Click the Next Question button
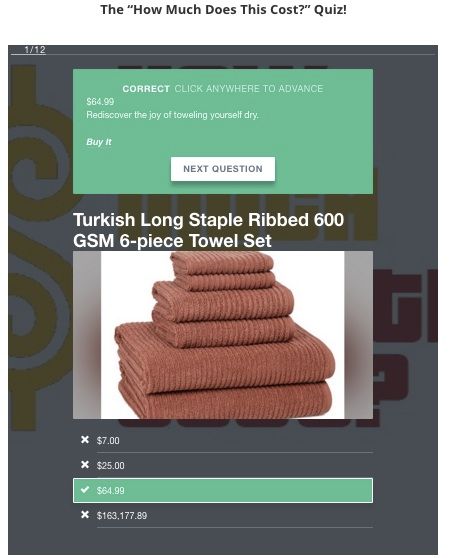The width and height of the screenshot is (457, 558). 223,169
